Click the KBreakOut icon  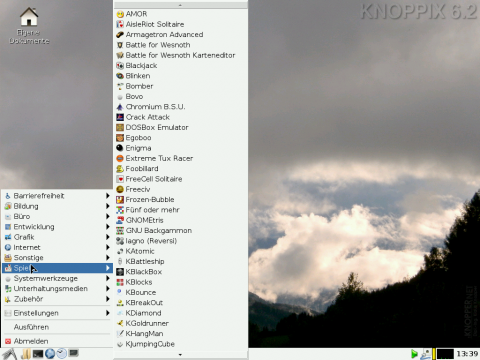pos(120,303)
